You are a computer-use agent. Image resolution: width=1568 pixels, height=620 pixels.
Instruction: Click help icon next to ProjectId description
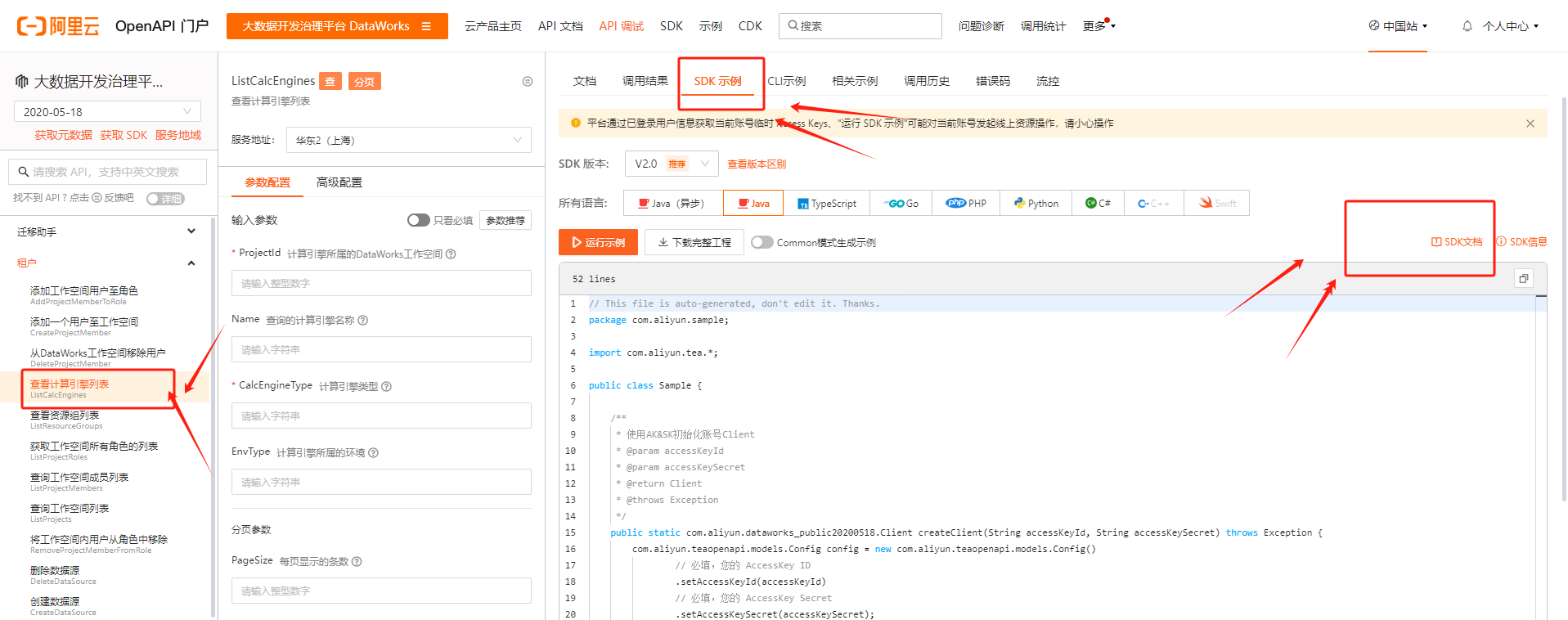click(451, 254)
